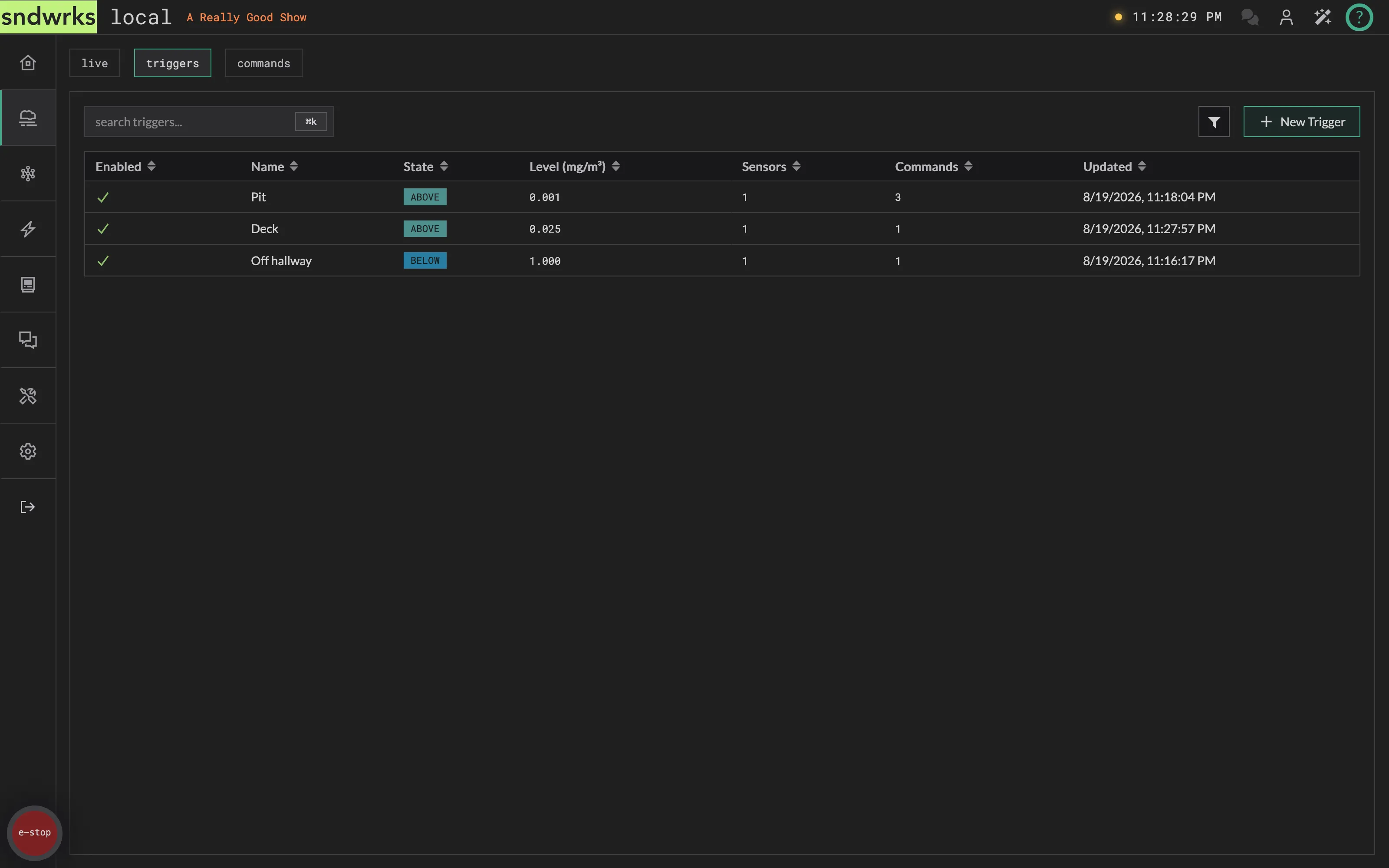Click the New Trigger button
The image size is (1389, 868).
point(1301,122)
